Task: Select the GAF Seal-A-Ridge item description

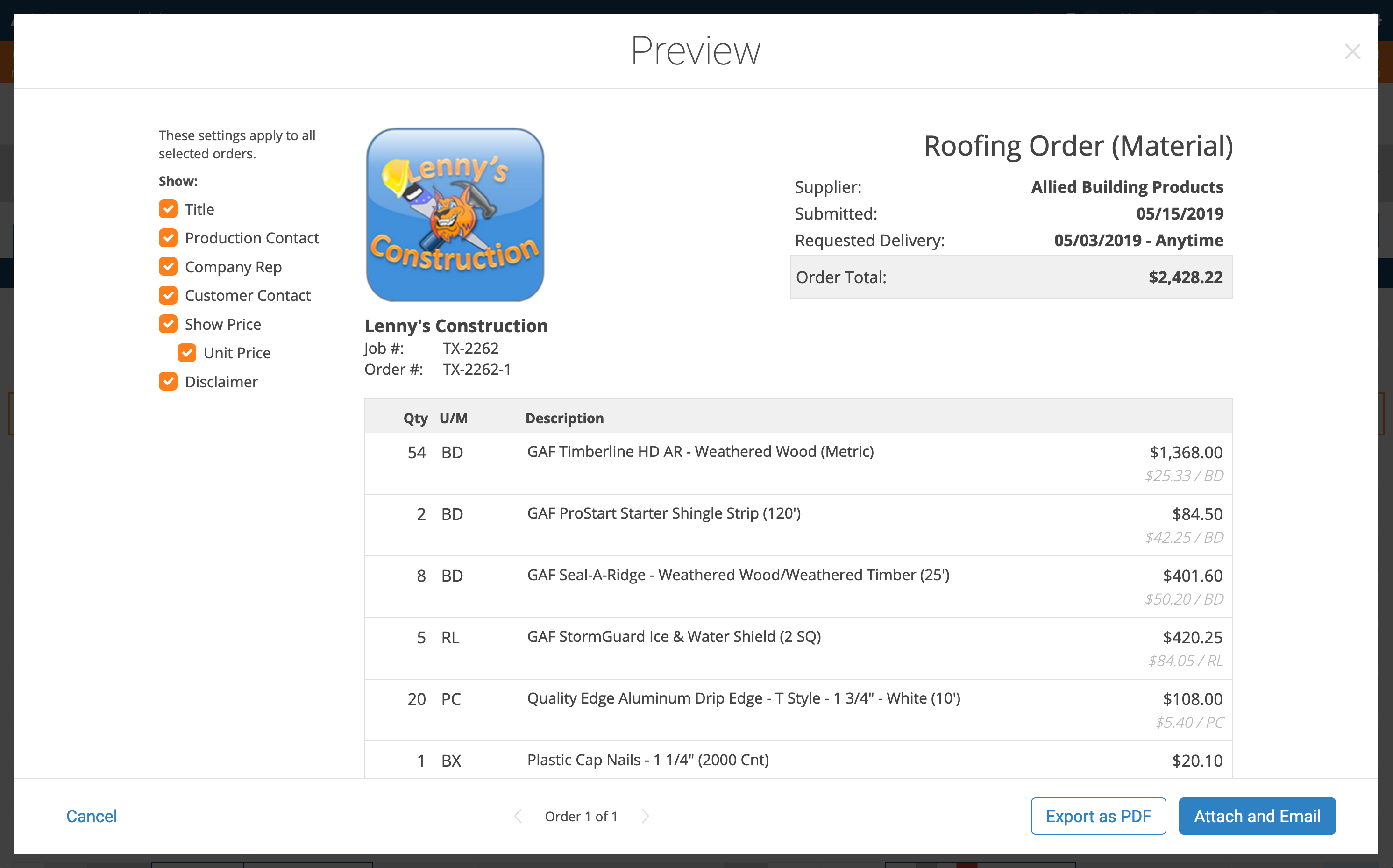Action: [x=738, y=575]
